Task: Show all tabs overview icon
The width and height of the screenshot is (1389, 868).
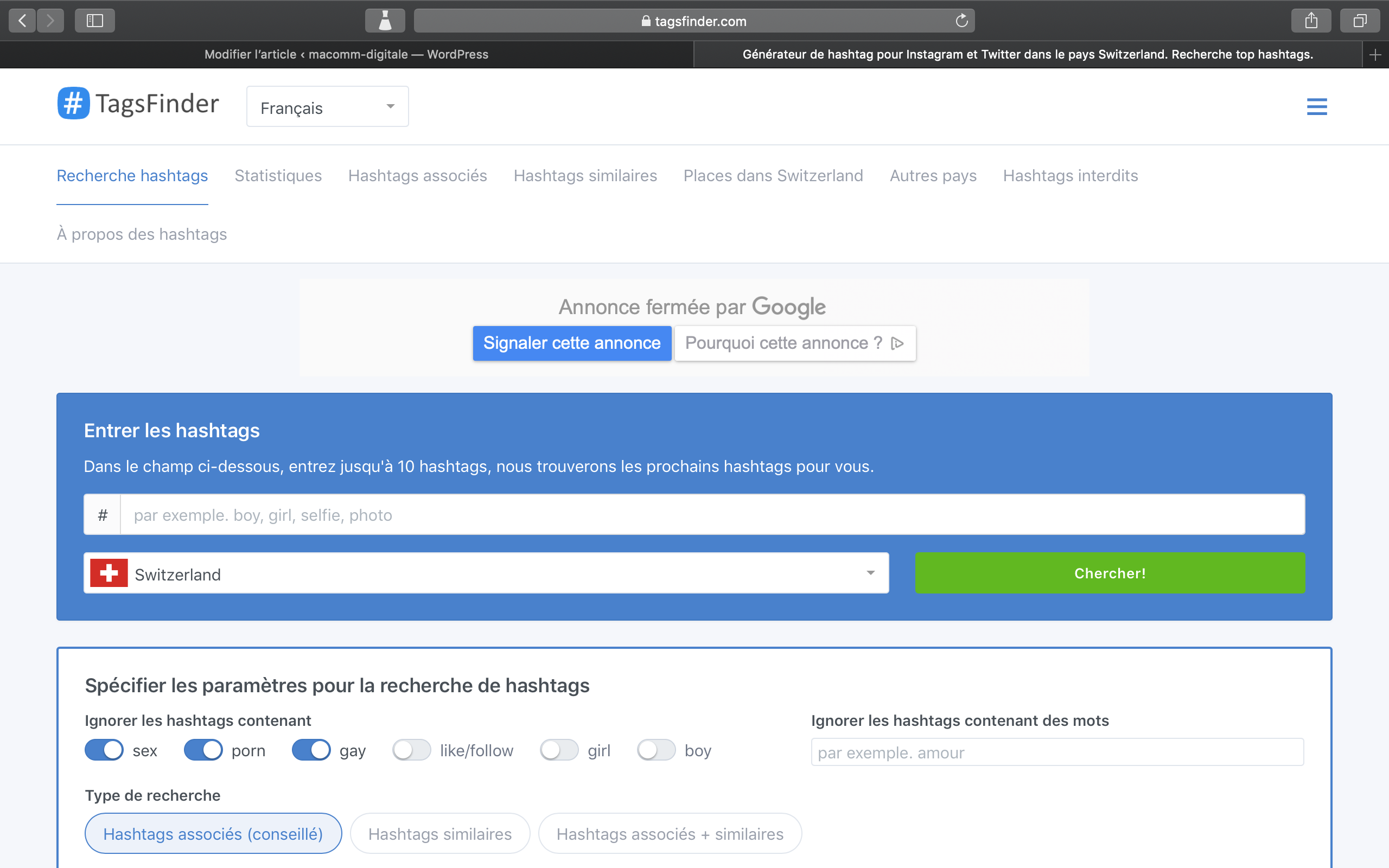Action: pyautogui.click(x=1359, y=21)
